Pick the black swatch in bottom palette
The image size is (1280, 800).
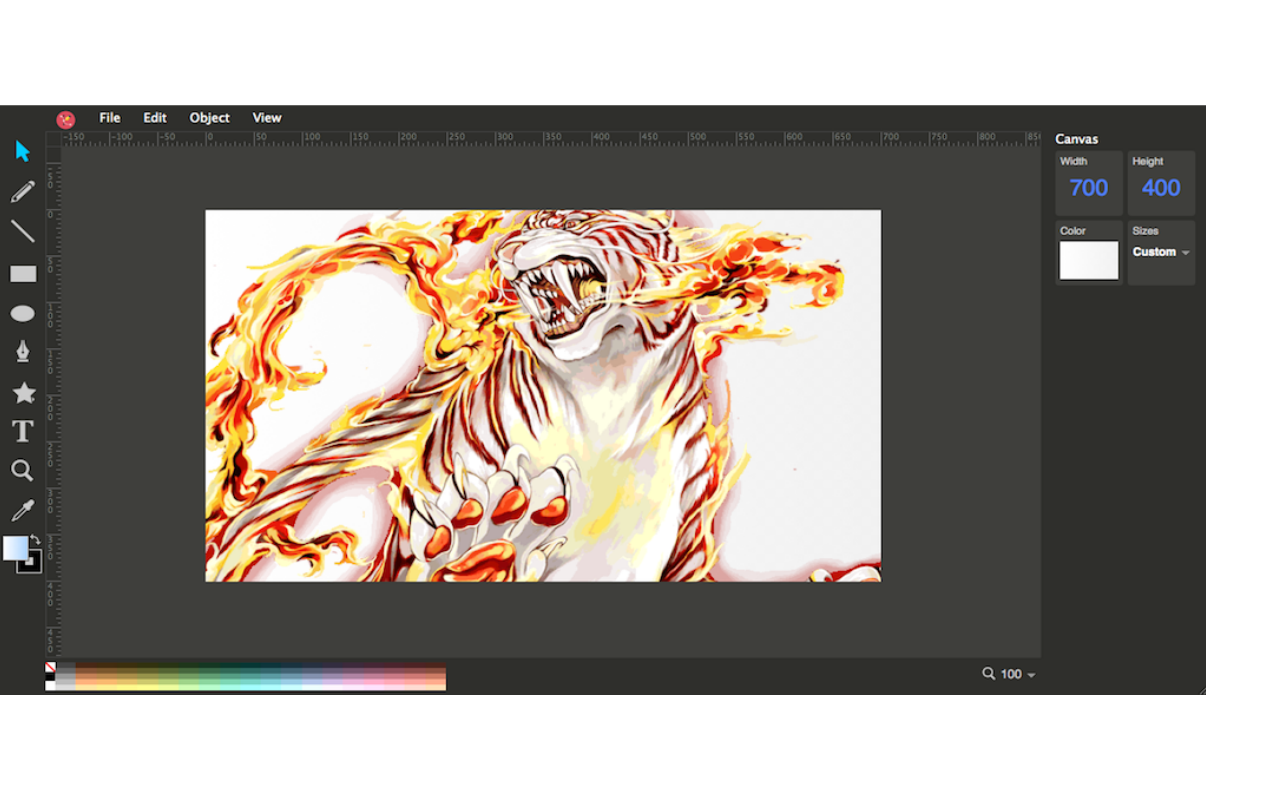click(x=50, y=677)
